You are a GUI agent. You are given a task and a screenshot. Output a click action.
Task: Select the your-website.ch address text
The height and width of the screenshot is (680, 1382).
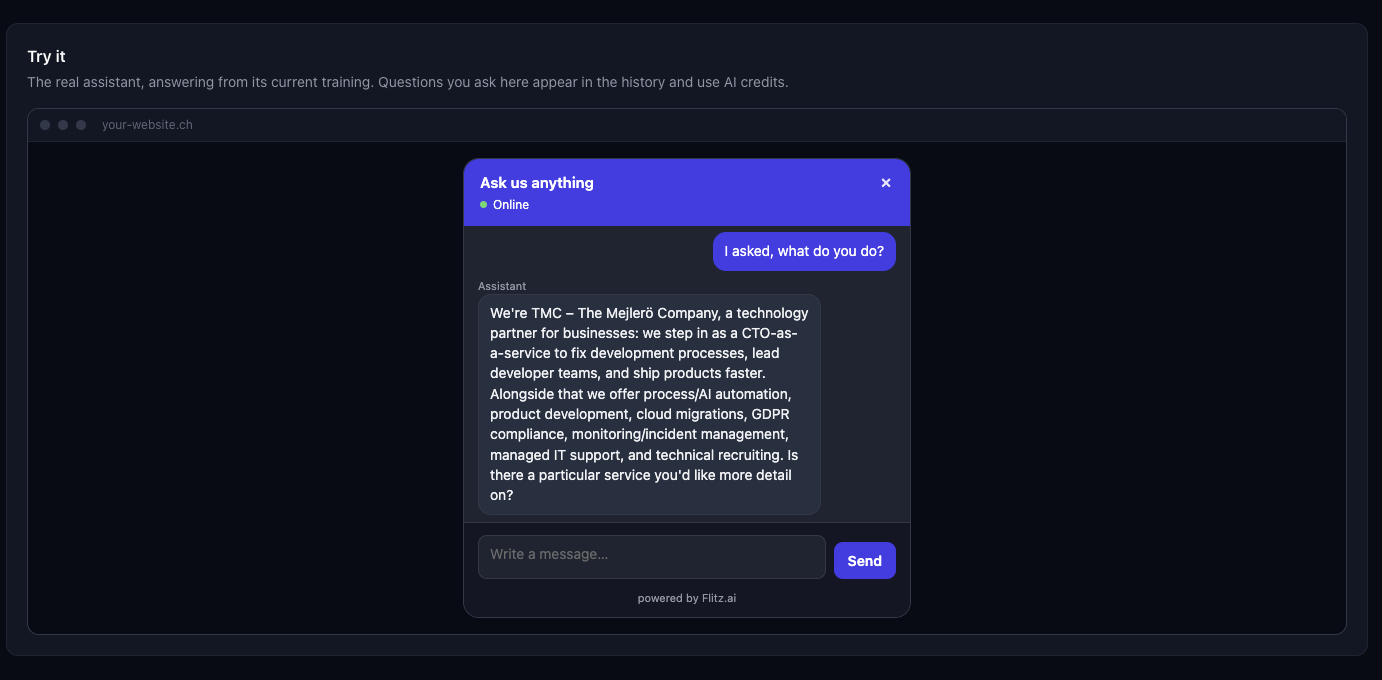[147, 125]
